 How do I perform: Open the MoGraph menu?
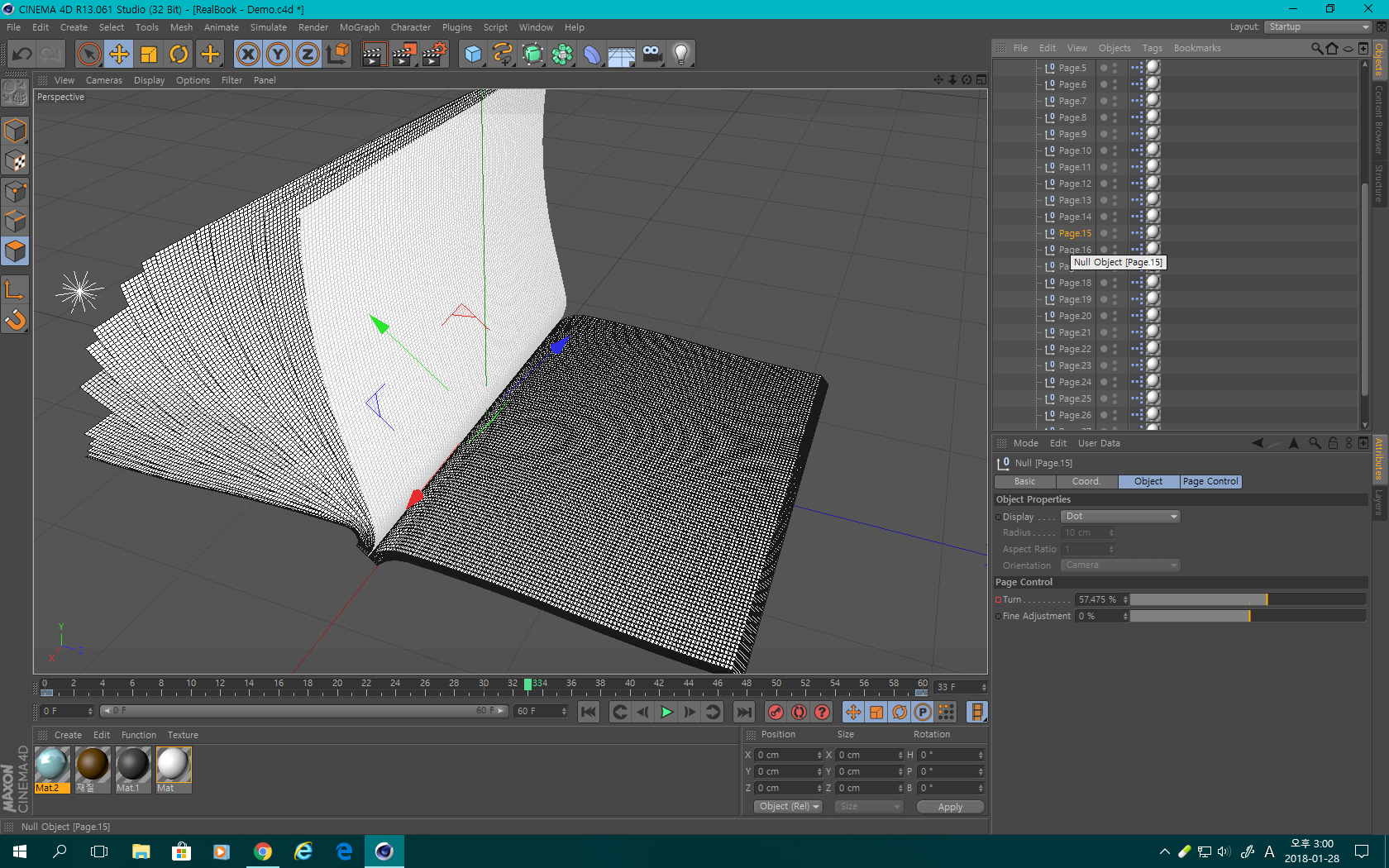tap(360, 27)
